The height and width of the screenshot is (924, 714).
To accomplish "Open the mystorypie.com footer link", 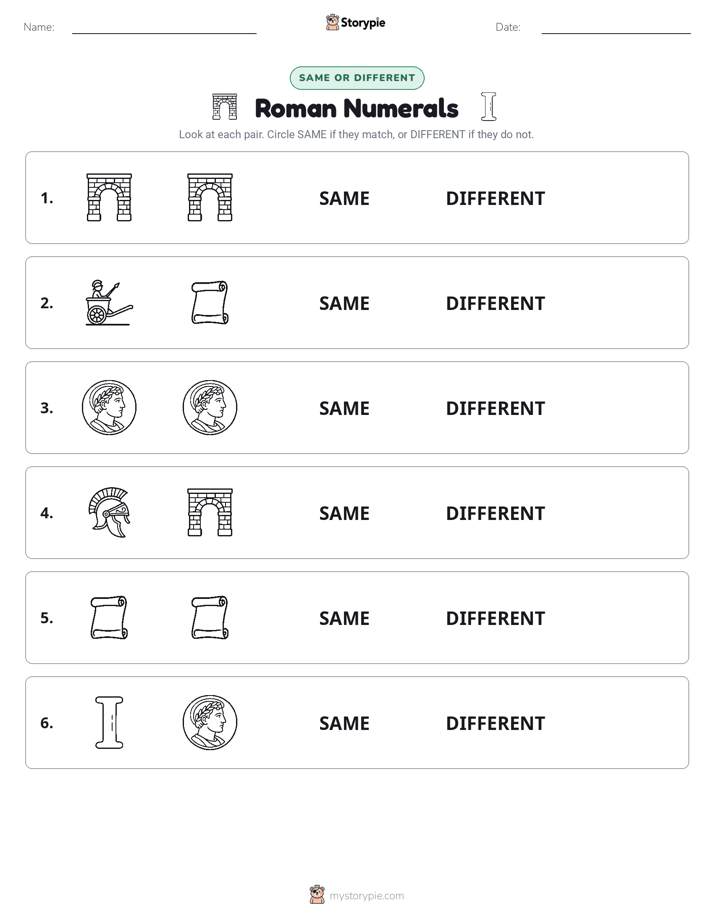I will [366, 896].
